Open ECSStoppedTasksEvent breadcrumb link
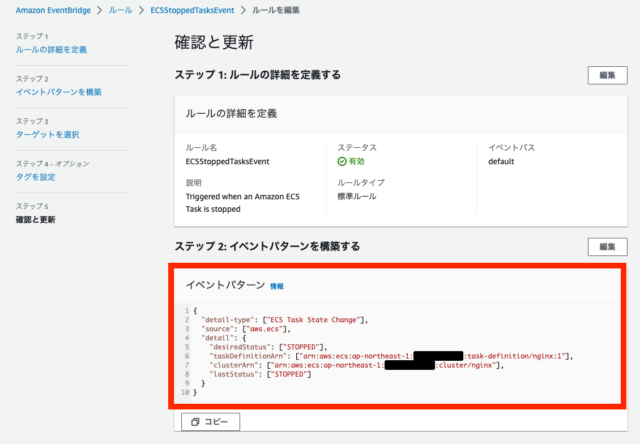Image resolution: width=640 pixels, height=444 pixels. point(192,10)
